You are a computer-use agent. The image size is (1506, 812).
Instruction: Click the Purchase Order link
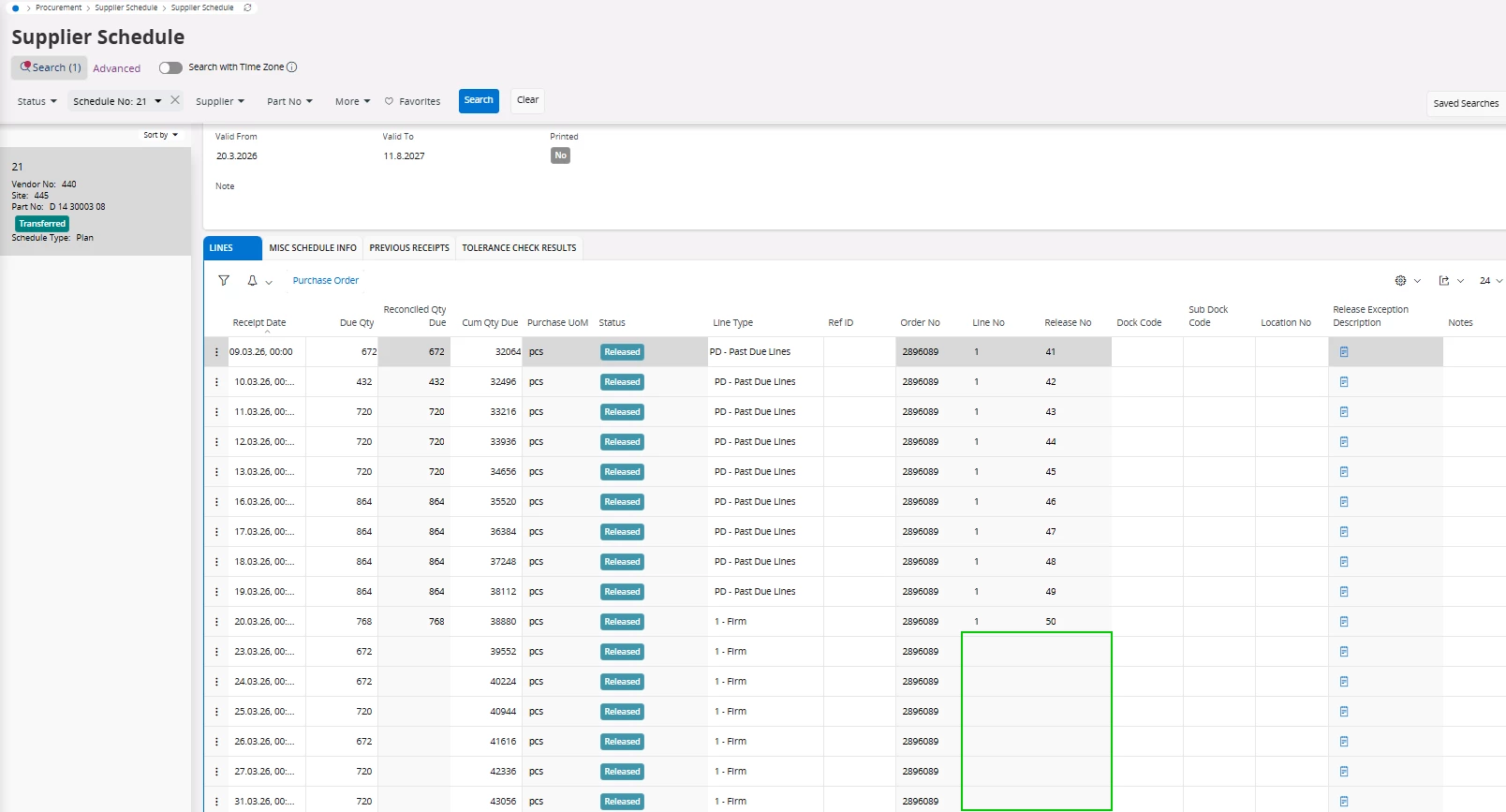click(325, 280)
